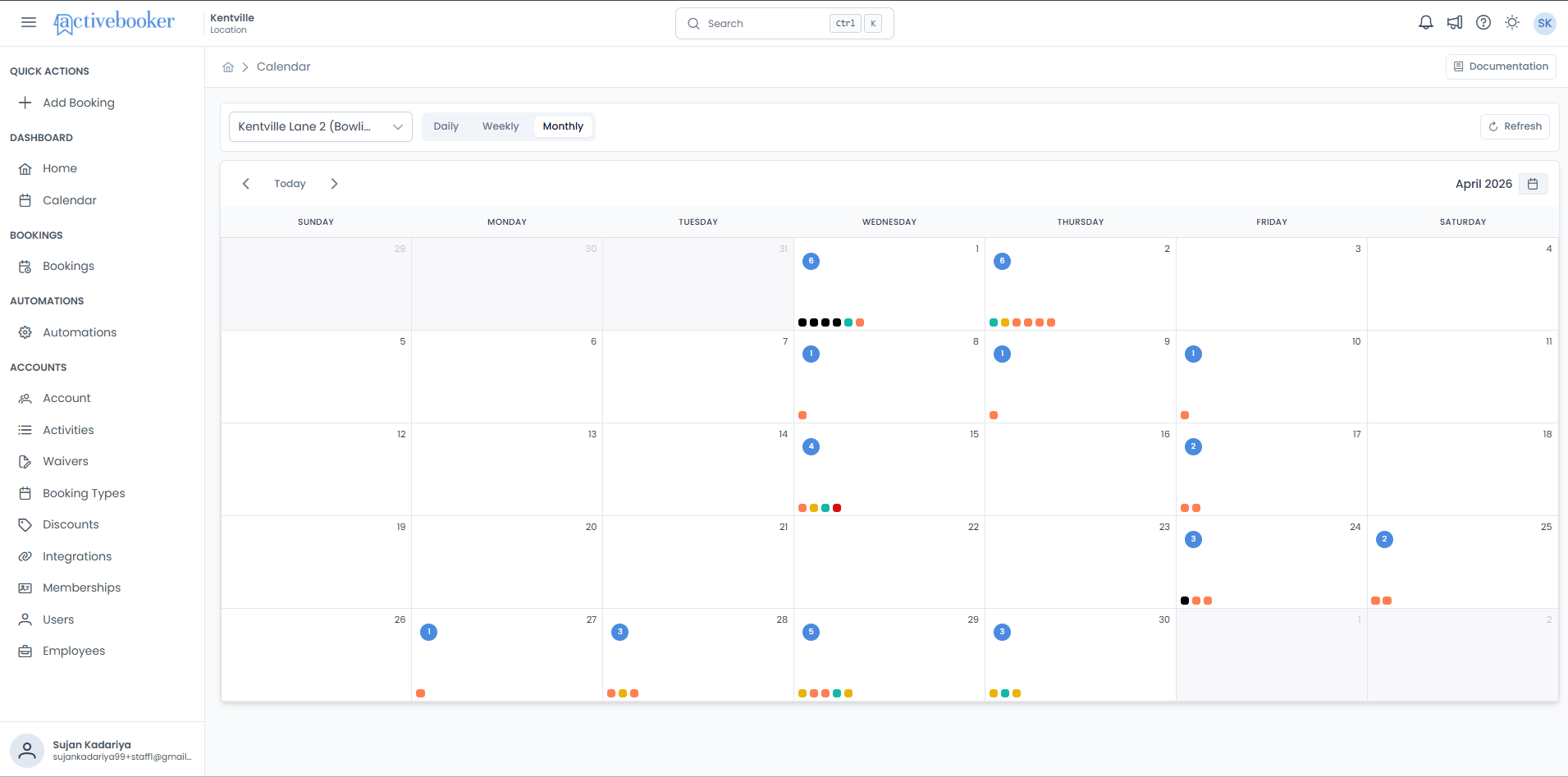Screen dimensions: 1568x777
Task: Click the Activebooker logo
Action: [x=114, y=23]
